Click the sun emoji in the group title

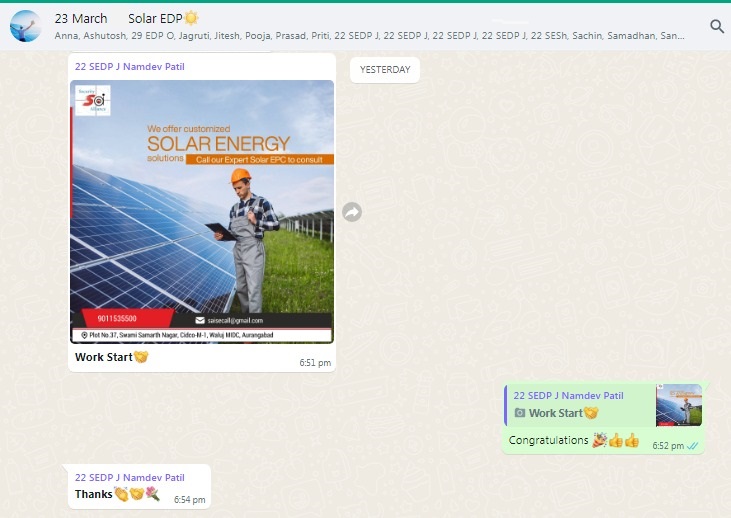(191, 19)
